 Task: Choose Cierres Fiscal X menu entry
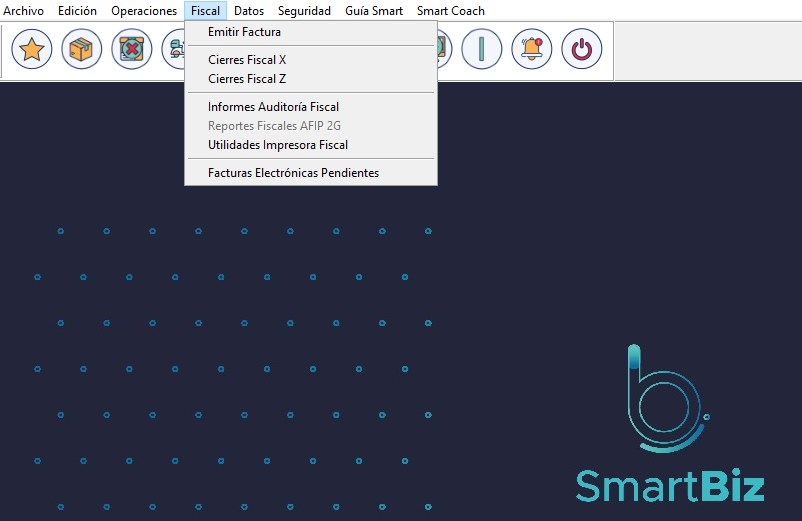pyautogui.click(x=247, y=60)
